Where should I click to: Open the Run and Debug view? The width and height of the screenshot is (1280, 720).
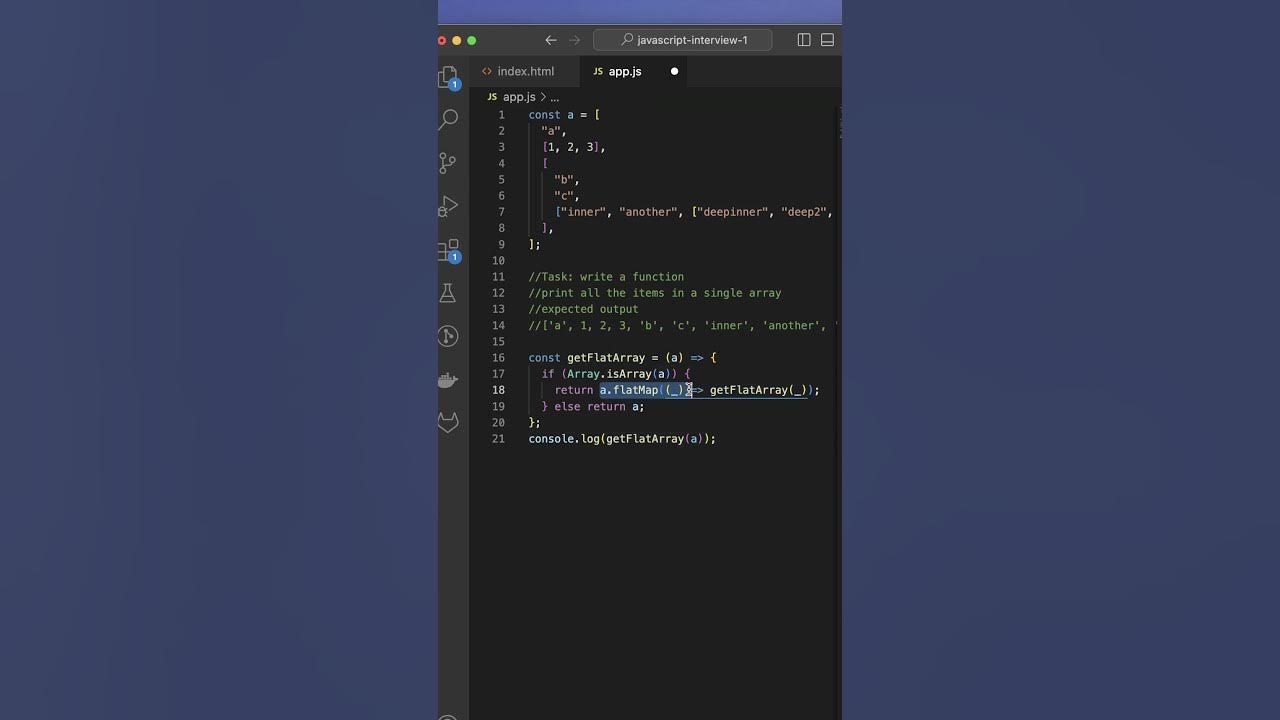pyautogui.click(x=448, y=206)
